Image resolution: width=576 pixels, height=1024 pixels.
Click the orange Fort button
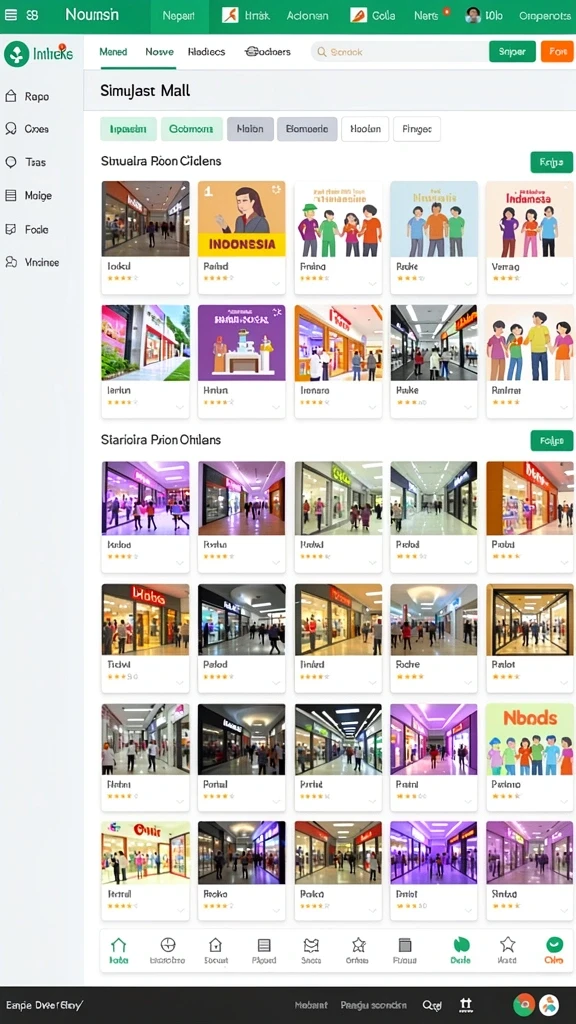[557, 52]
